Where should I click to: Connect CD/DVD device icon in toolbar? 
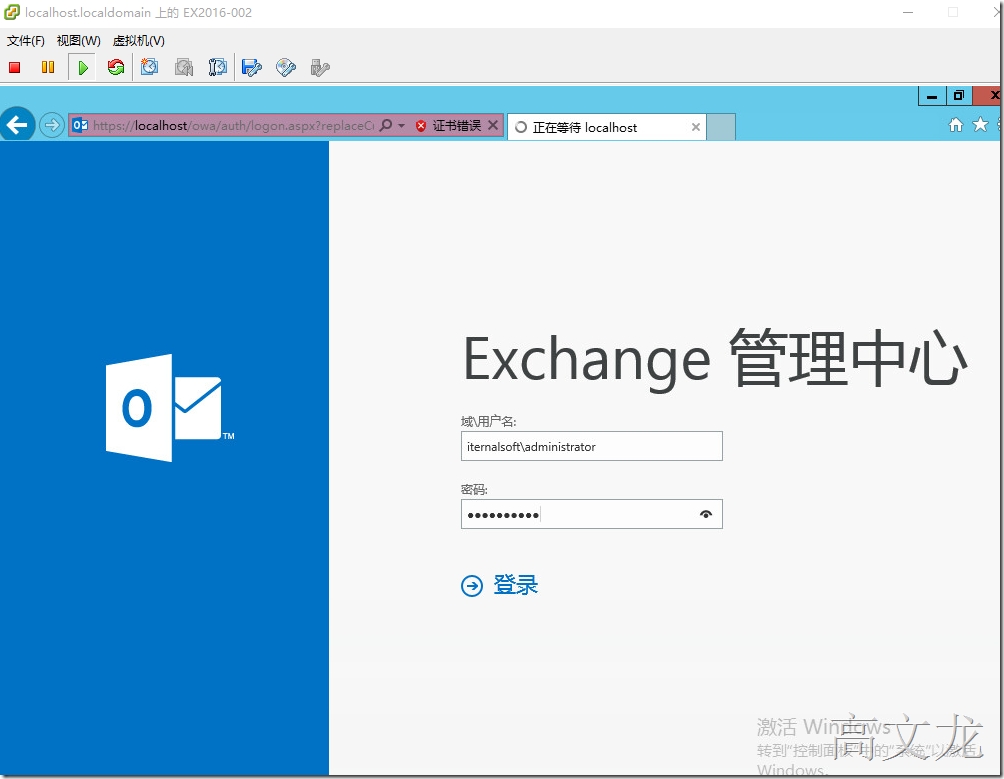pyautogui.click(x=286, y=67)
